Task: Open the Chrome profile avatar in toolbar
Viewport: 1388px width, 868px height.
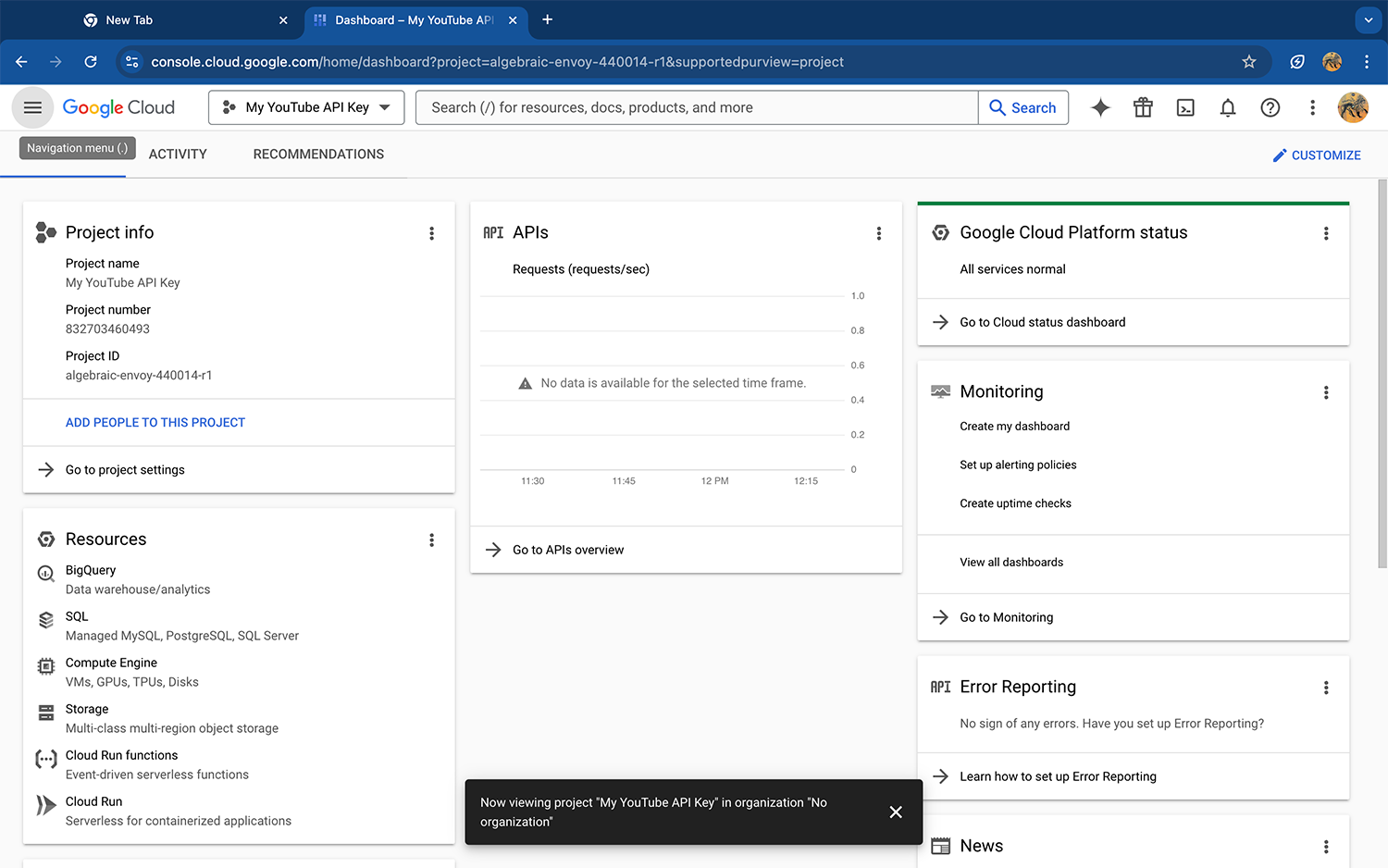Action: click(1332, 62)
